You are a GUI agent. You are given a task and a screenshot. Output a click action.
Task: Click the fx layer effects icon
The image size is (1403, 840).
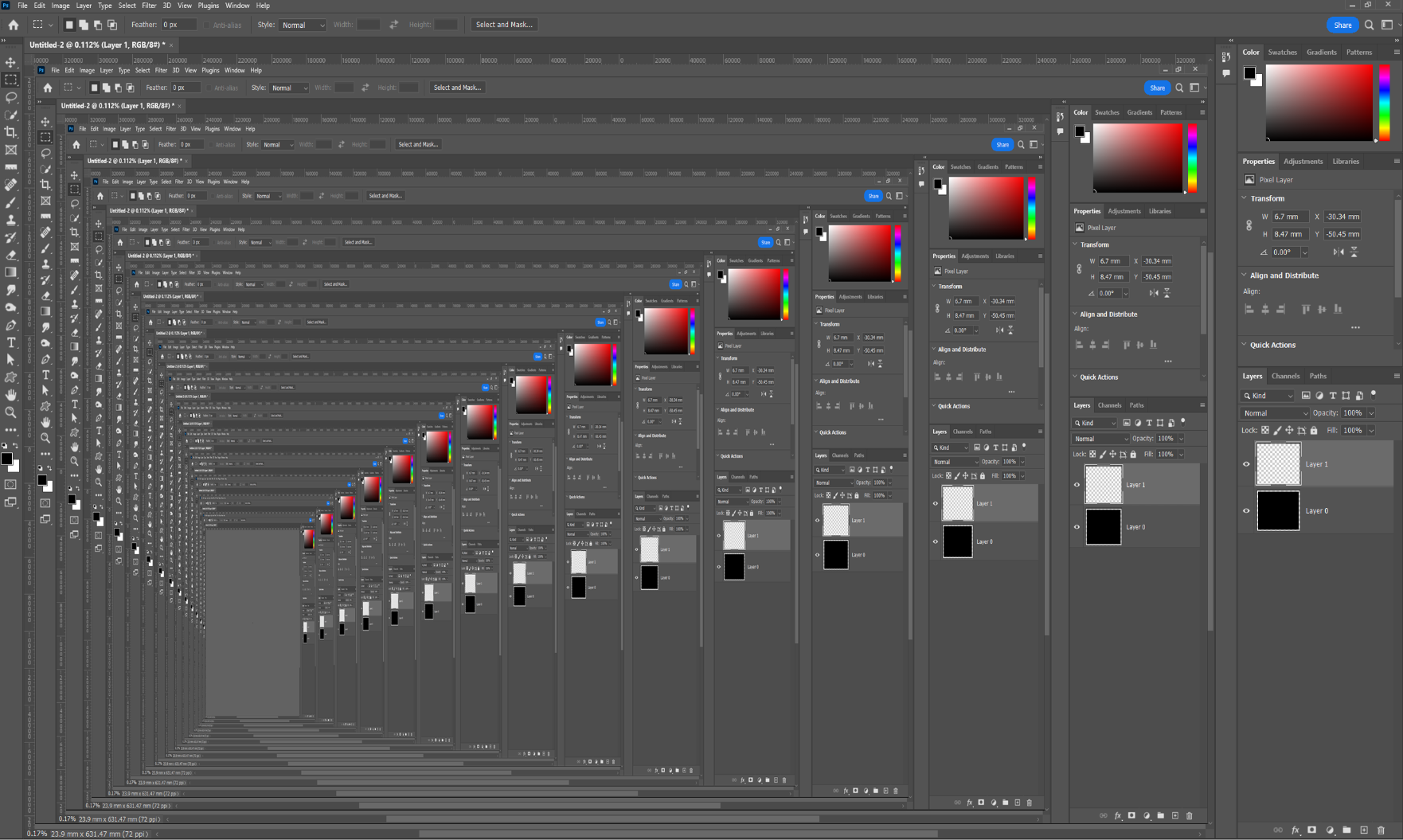coord(1296,830)
